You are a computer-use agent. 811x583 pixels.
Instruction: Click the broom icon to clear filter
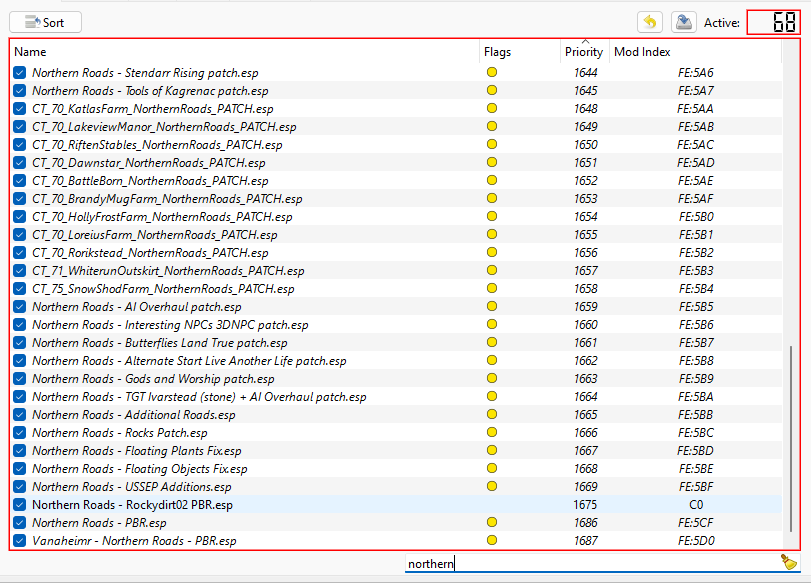[x=789, y=562]
